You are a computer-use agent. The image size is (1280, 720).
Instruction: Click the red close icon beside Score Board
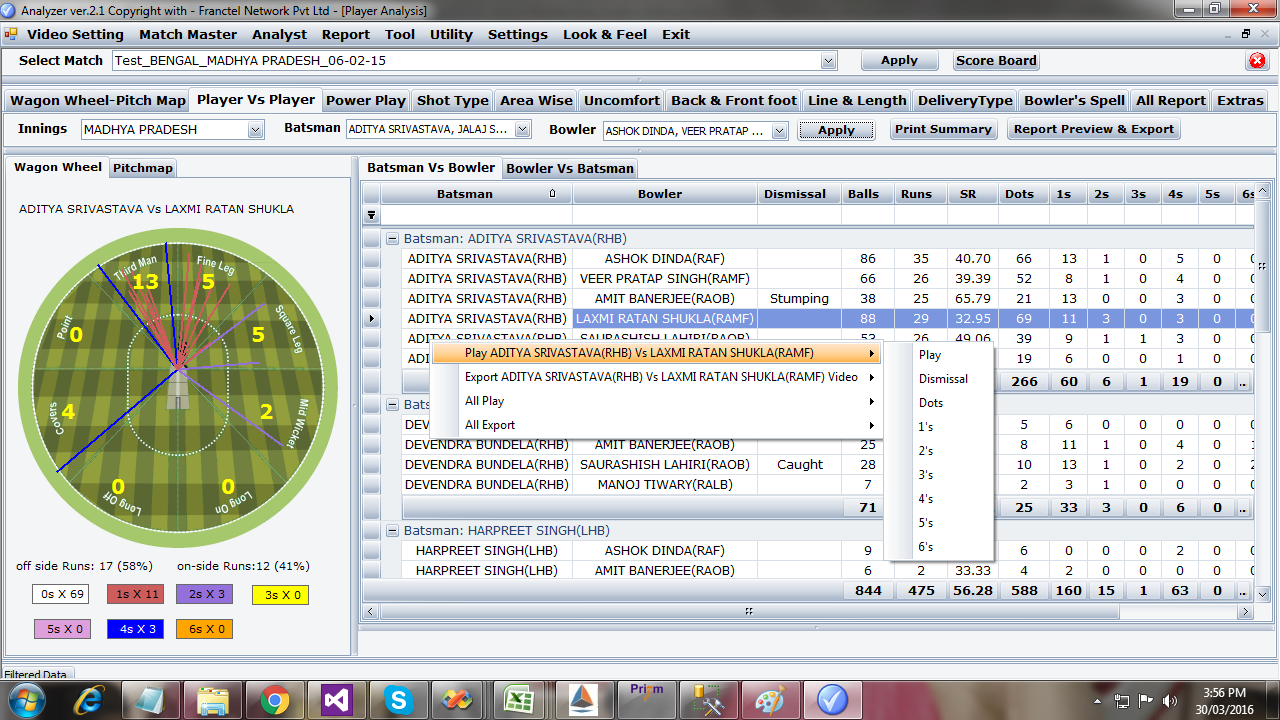click(1257, 61)
